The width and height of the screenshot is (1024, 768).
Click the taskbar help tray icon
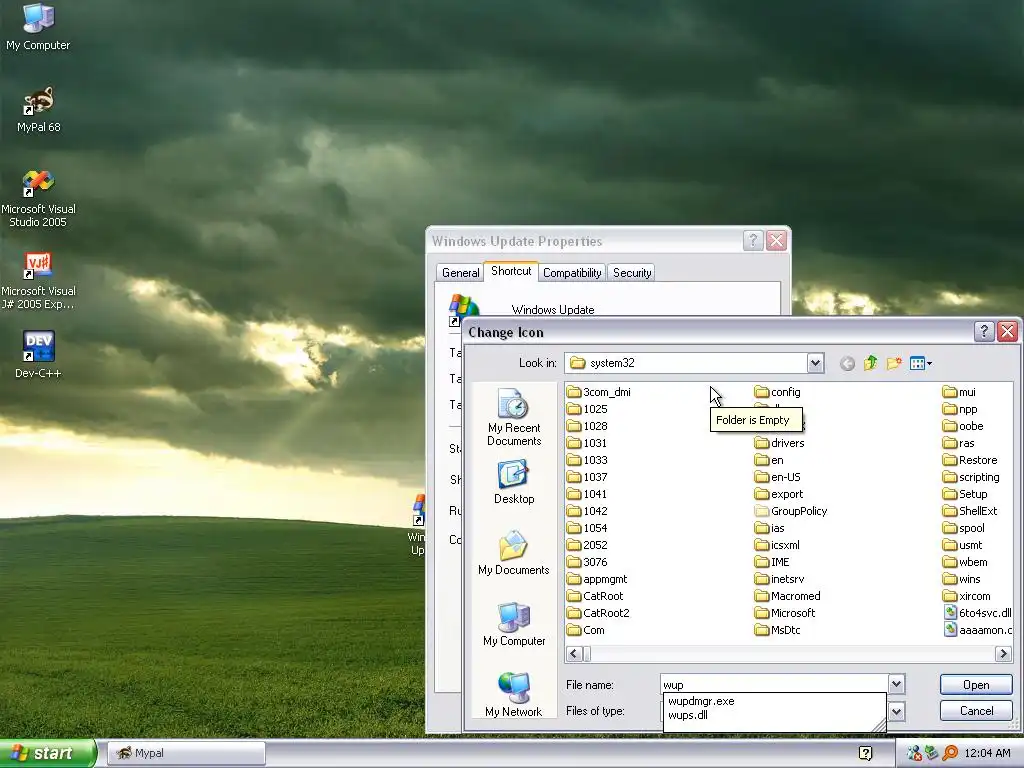pos(865,753)
